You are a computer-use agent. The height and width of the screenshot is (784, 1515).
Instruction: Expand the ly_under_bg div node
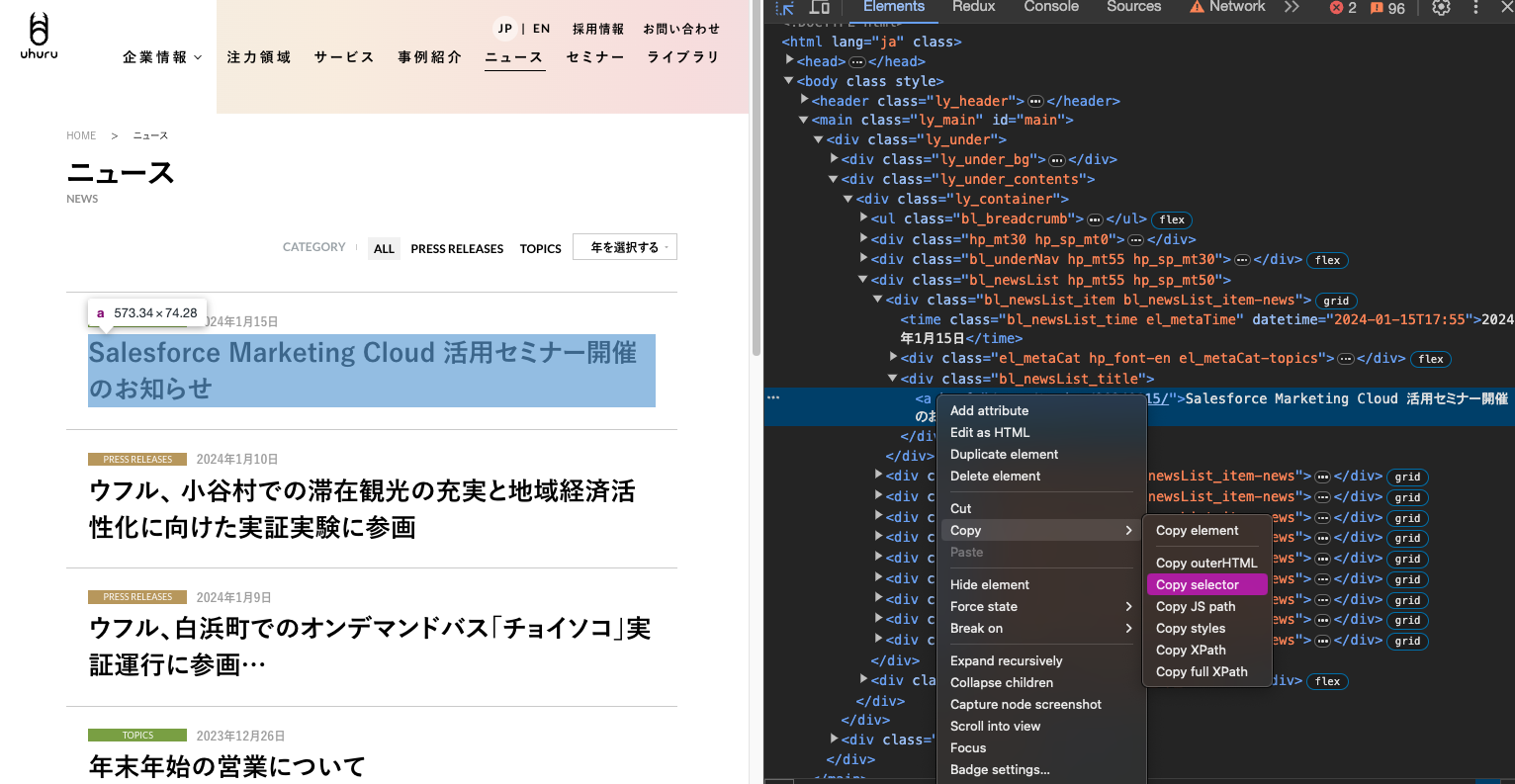pos(835,159)
